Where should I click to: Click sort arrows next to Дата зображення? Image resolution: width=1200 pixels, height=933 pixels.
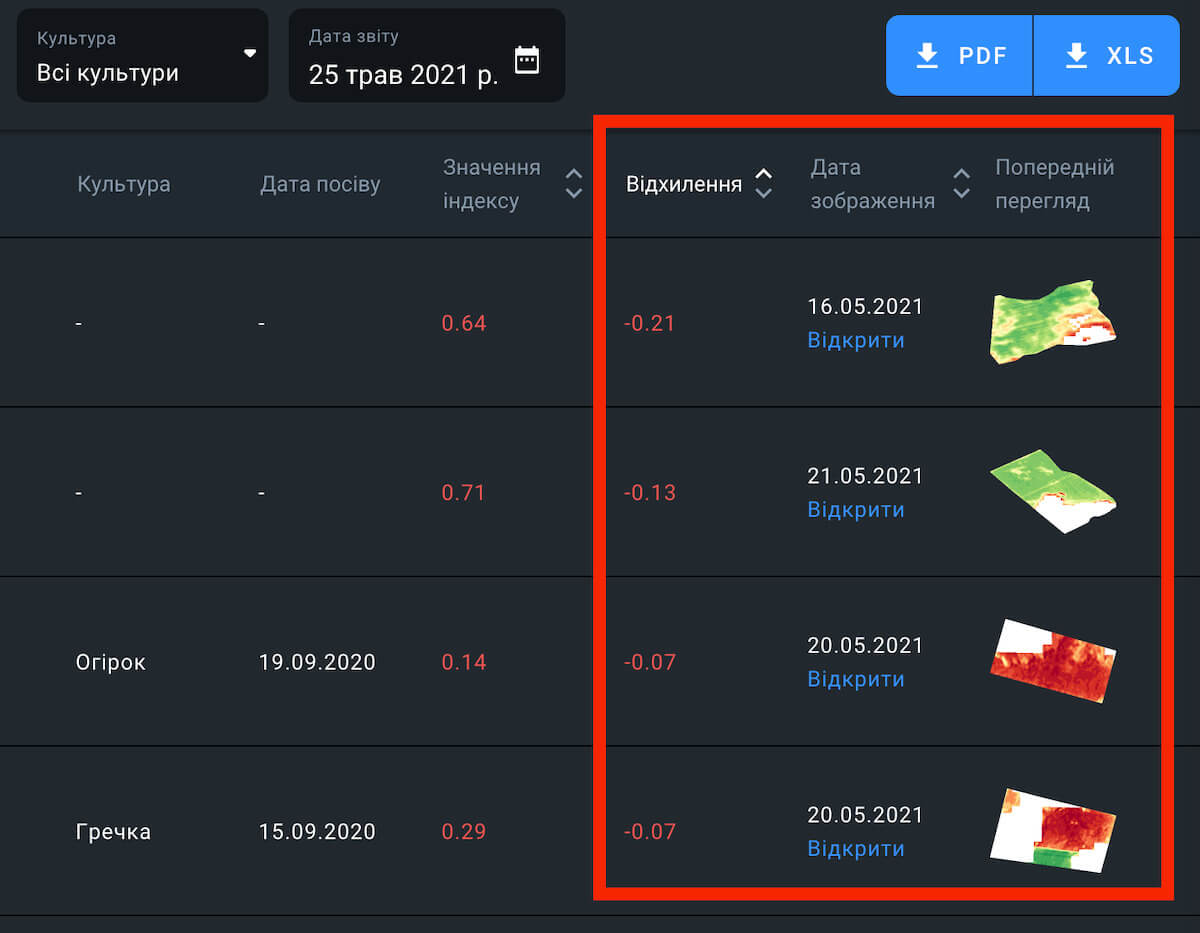pos(961,184)
